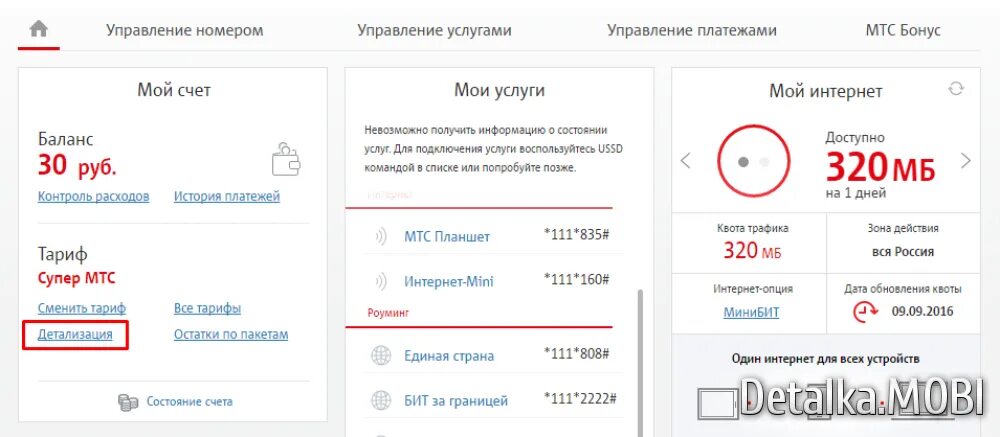The width and height of the screenshot is (1000, 437).
Task: Open the МиниБИТ internet option link
Action: [x=751, y=312]
